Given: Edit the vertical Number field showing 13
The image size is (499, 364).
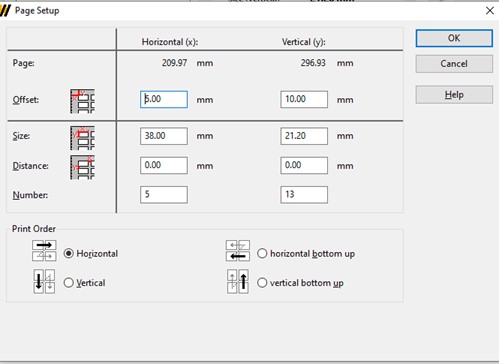Looking at the screenshot, I should [304, 195].
